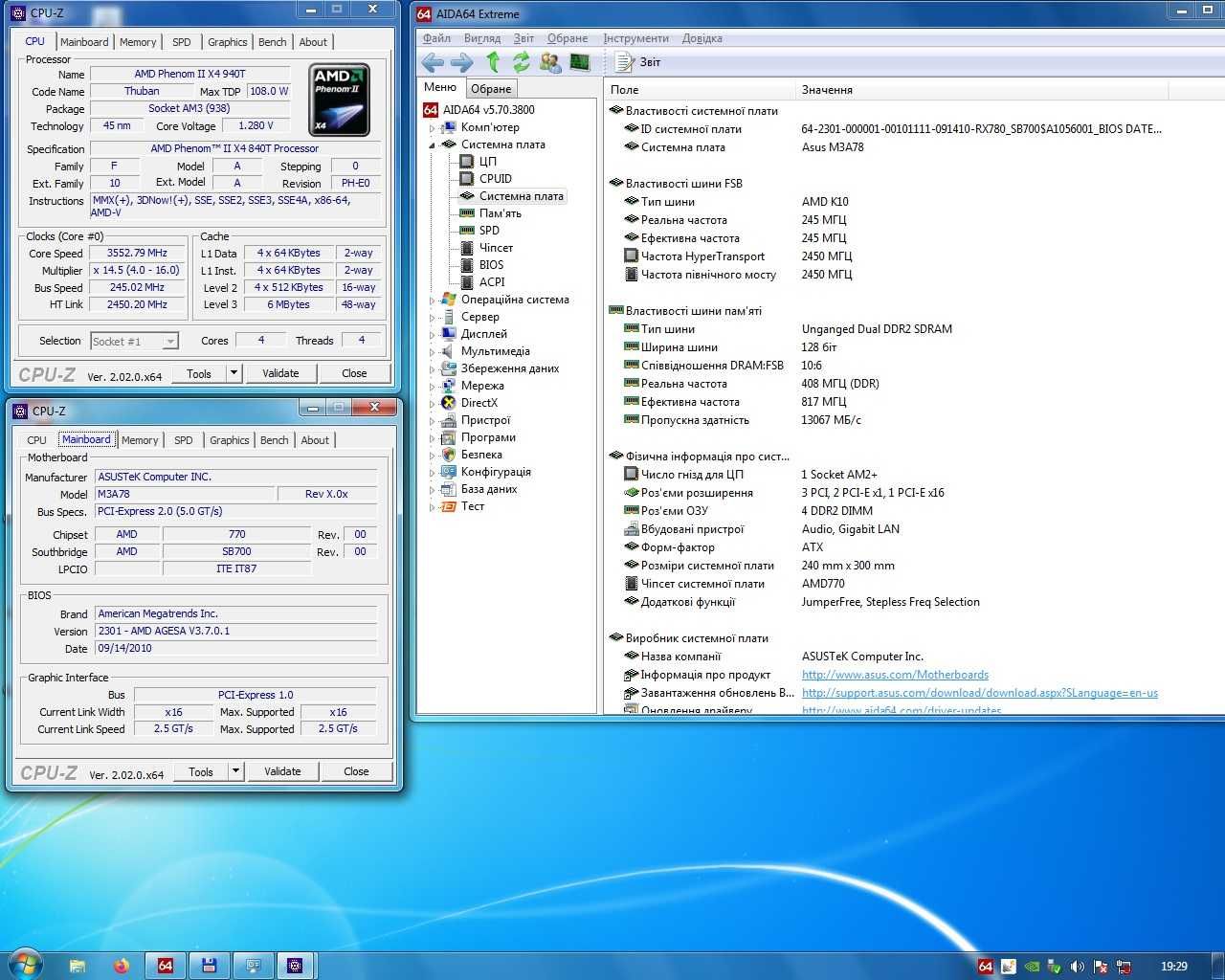Select the ACPI tree node

(492, 282)
